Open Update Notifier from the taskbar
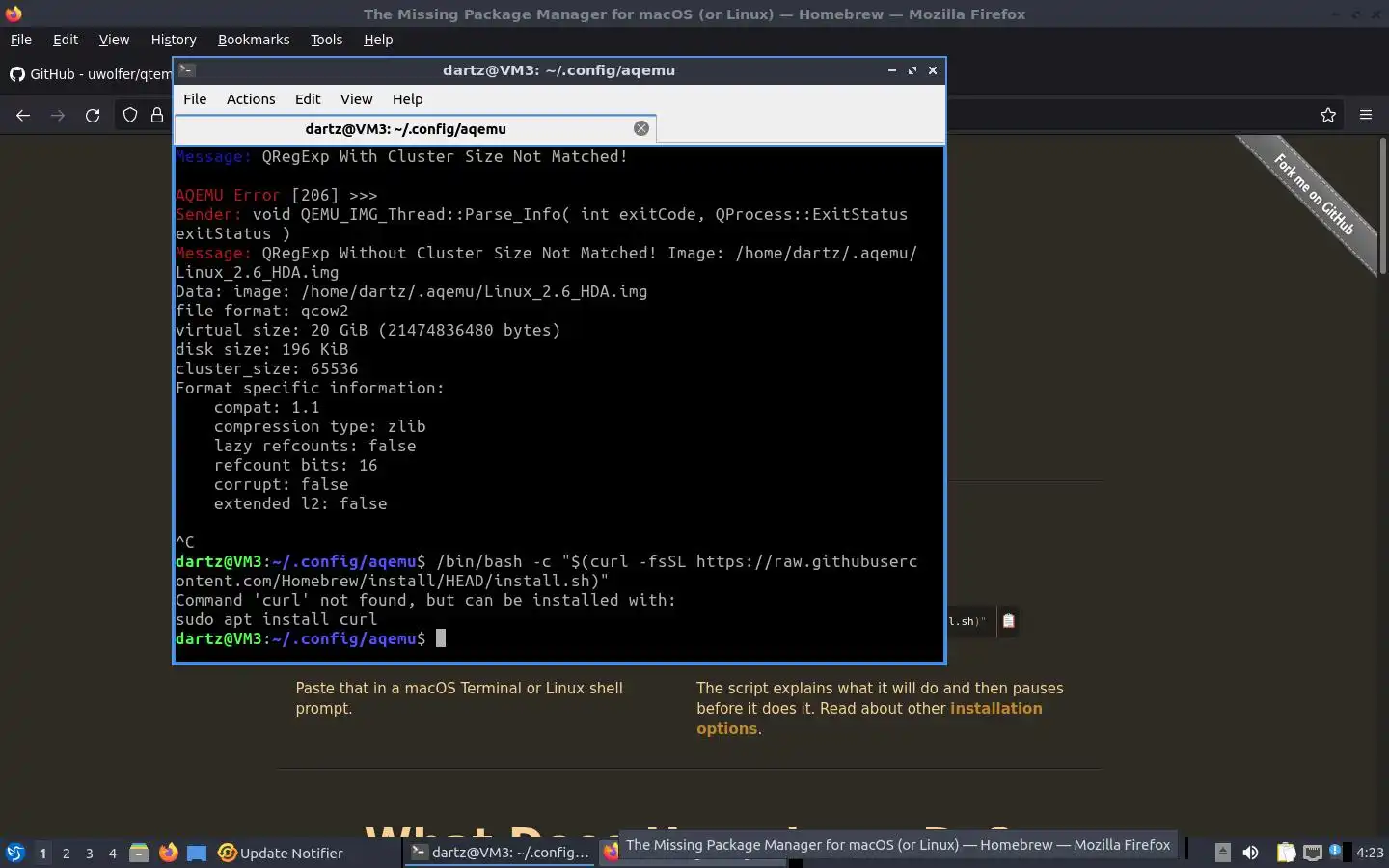 click(x=282, y=853)
